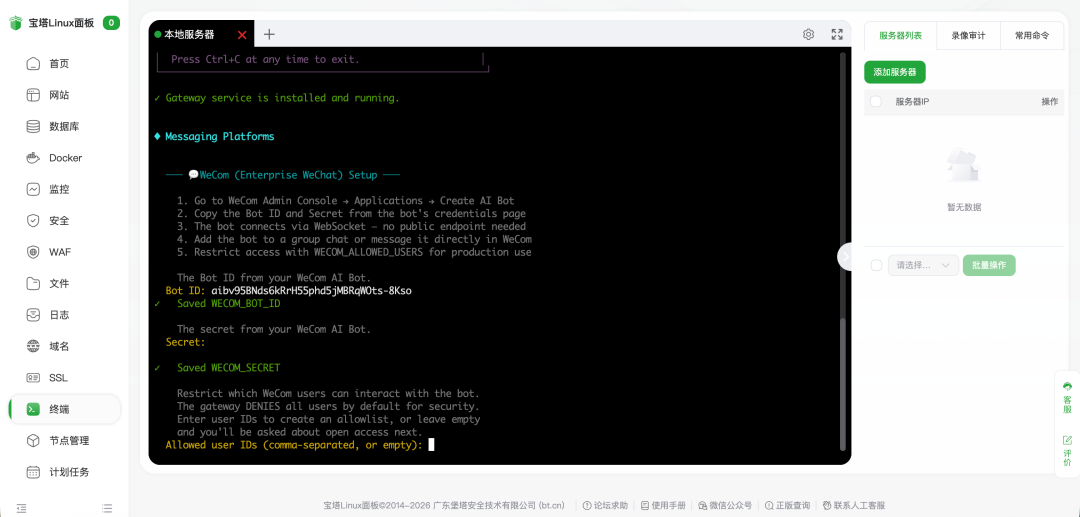Collapse the server list side panel arrow
This screenshot has width=1080, height=517.
coord(845,256)
